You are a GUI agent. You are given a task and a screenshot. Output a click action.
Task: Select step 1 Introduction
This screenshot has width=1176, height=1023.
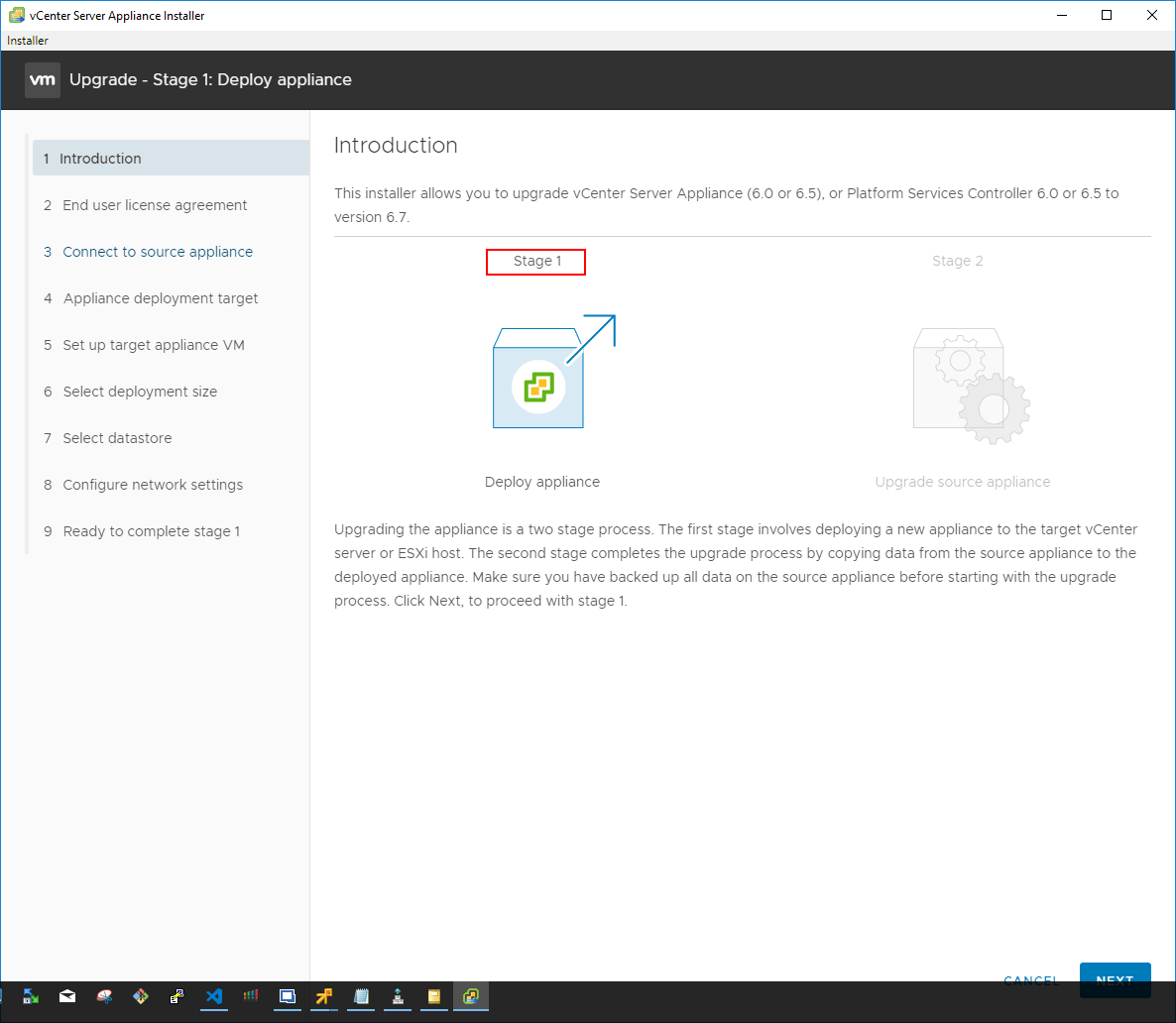click(x=171, y=159)
